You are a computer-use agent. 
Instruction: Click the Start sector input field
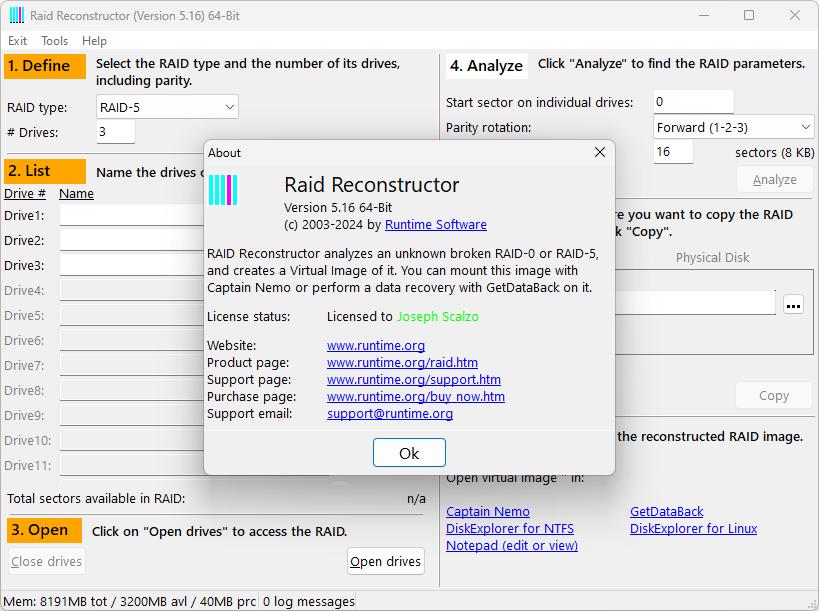pyautogui.click(x=693, y=102)
